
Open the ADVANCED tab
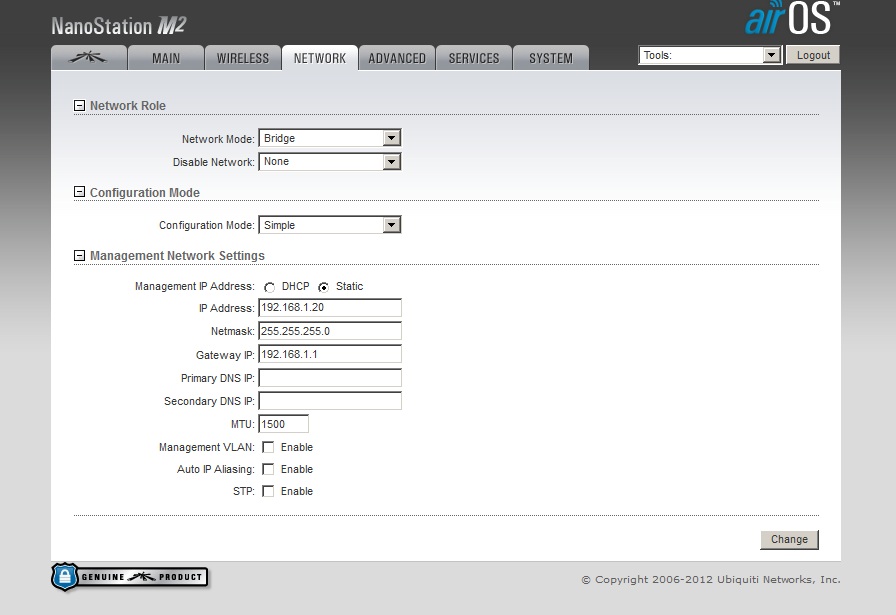point(397,58)
